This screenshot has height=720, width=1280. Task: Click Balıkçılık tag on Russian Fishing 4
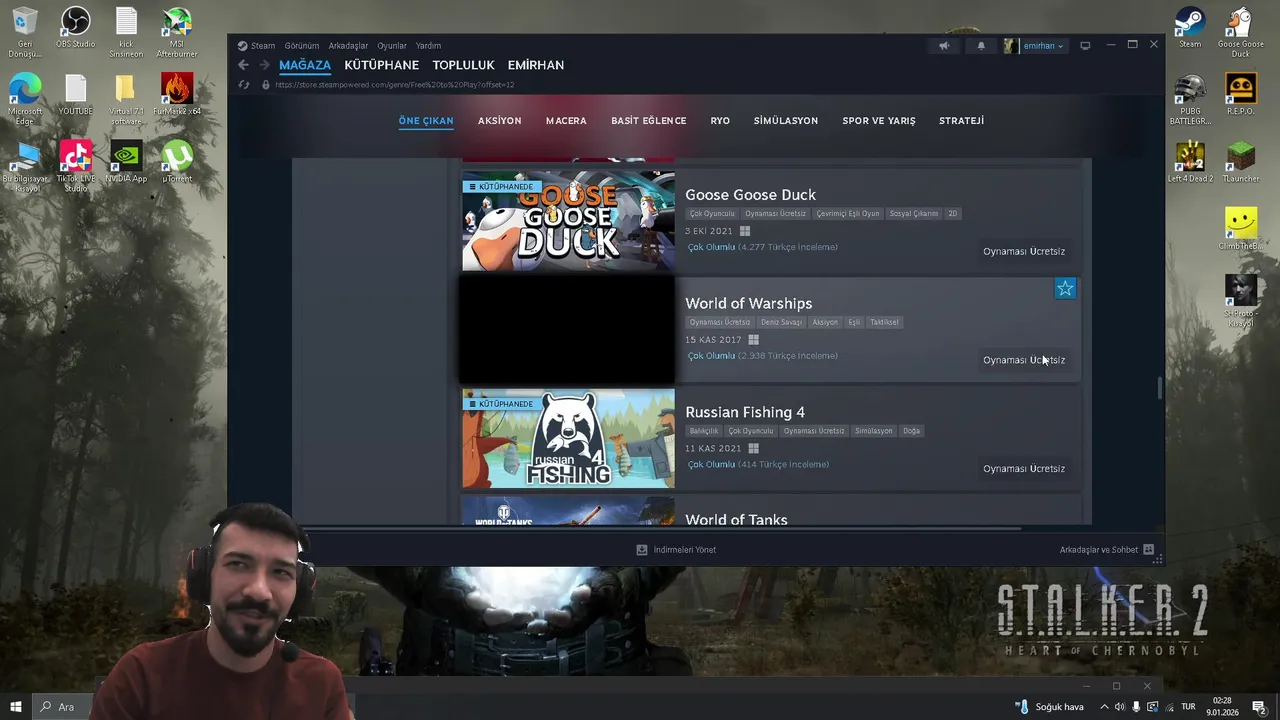click(704, 431)
